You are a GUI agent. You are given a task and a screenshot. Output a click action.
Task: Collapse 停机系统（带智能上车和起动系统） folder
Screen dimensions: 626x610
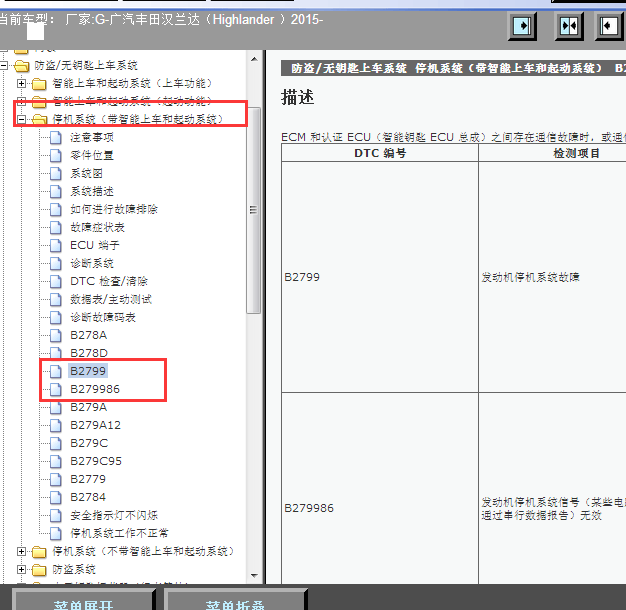tap(22, 119)
